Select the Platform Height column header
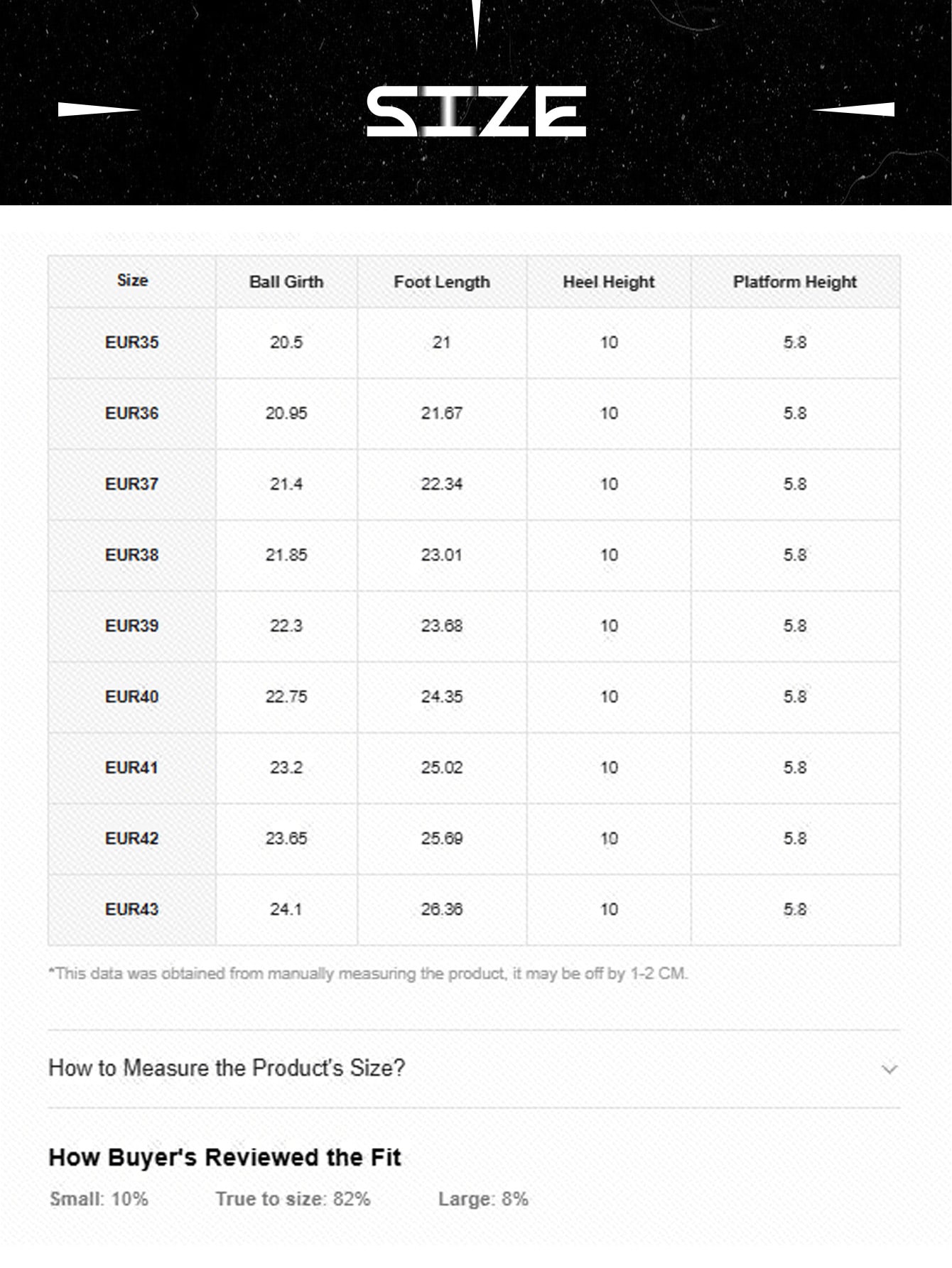This screenshot has height=1268, width=952. pyautogui.click(x=795, y=282)
